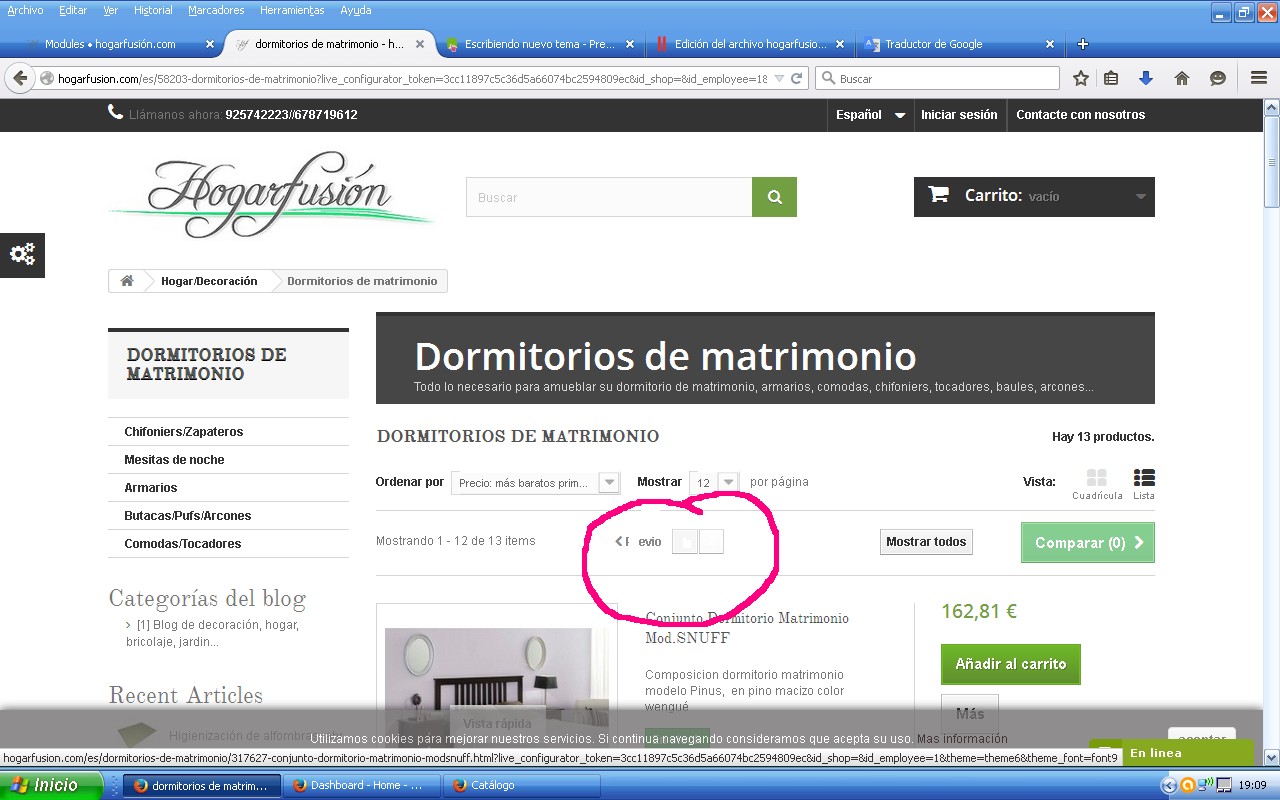Open the address bar history dropdown arrow
1280x800 pixels.
(x=779, y=78)
